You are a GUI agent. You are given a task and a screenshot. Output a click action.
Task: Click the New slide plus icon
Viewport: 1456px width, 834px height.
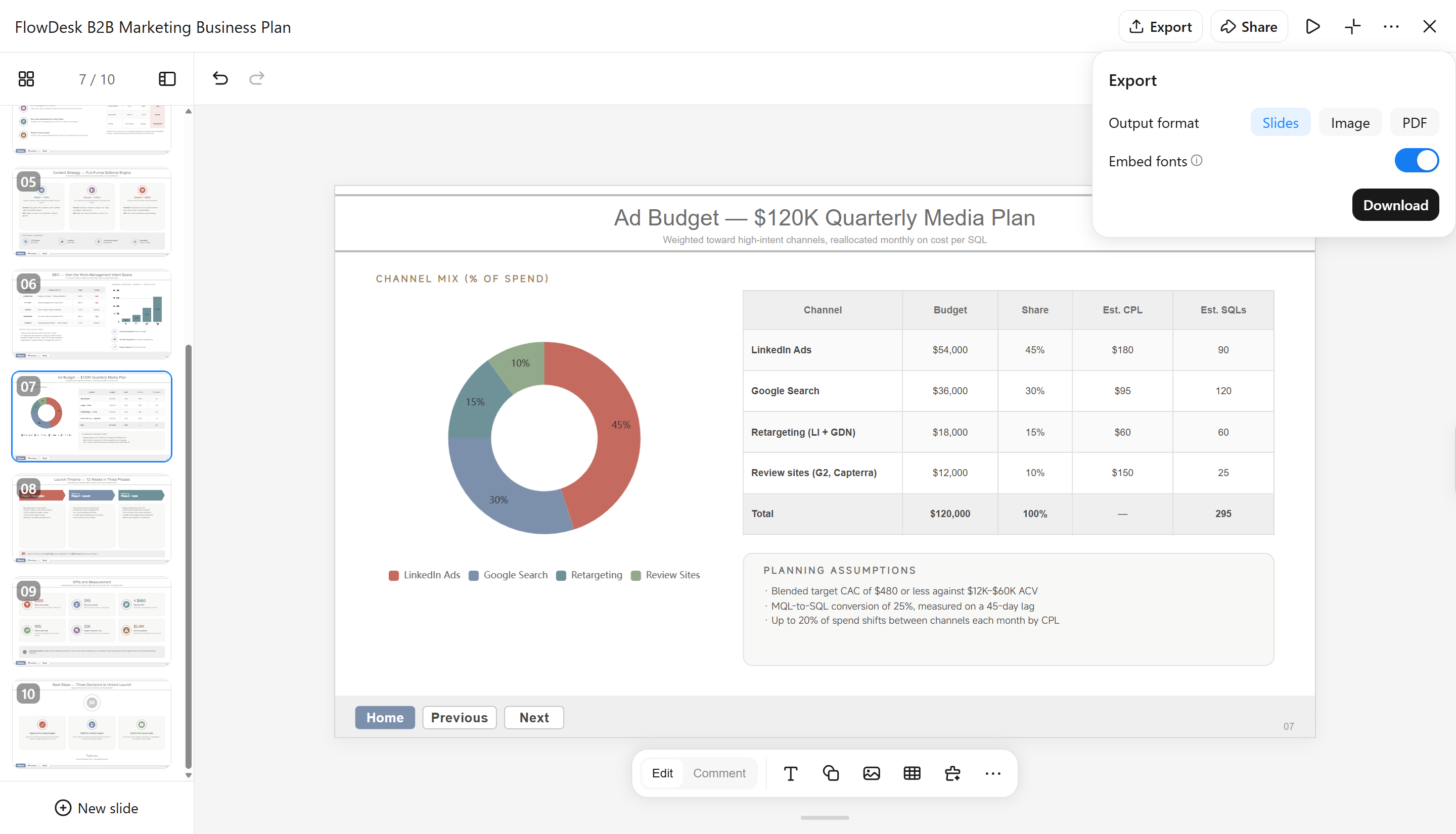click(63, 808)
